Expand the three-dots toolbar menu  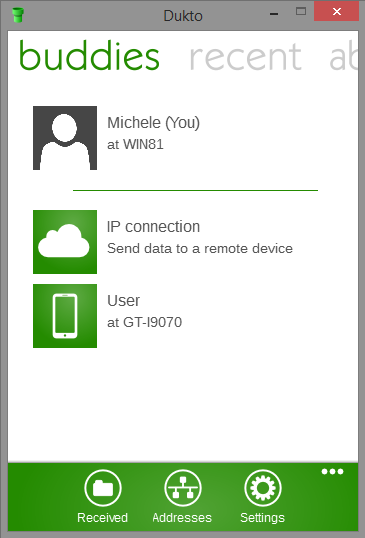pos(332,471)
